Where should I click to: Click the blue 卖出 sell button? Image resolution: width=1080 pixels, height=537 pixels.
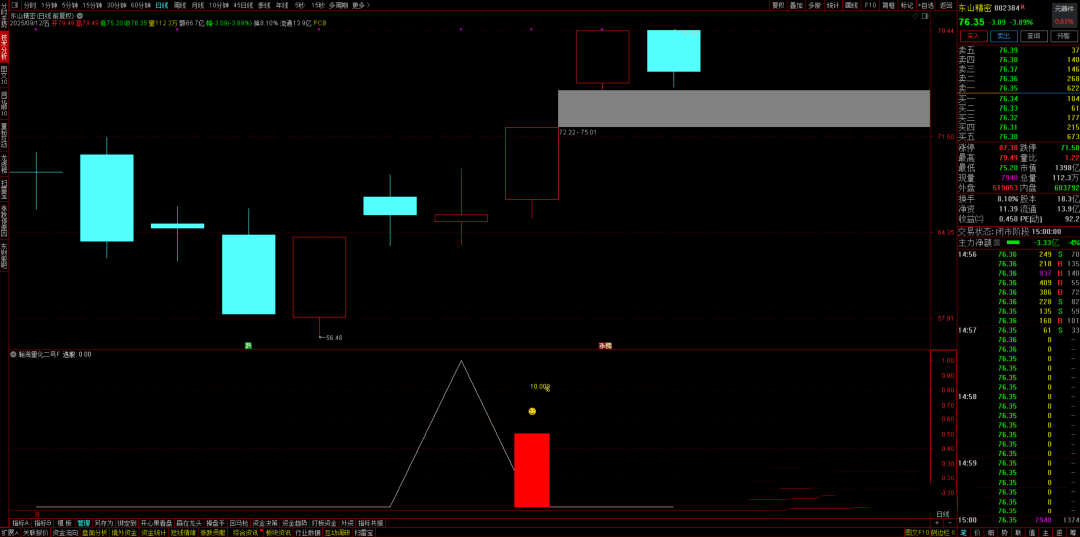point(1004,36)
